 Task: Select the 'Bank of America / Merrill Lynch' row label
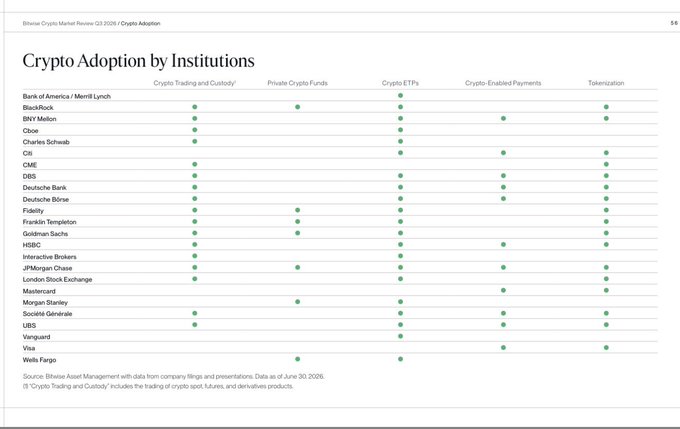[x=66, y=96]
